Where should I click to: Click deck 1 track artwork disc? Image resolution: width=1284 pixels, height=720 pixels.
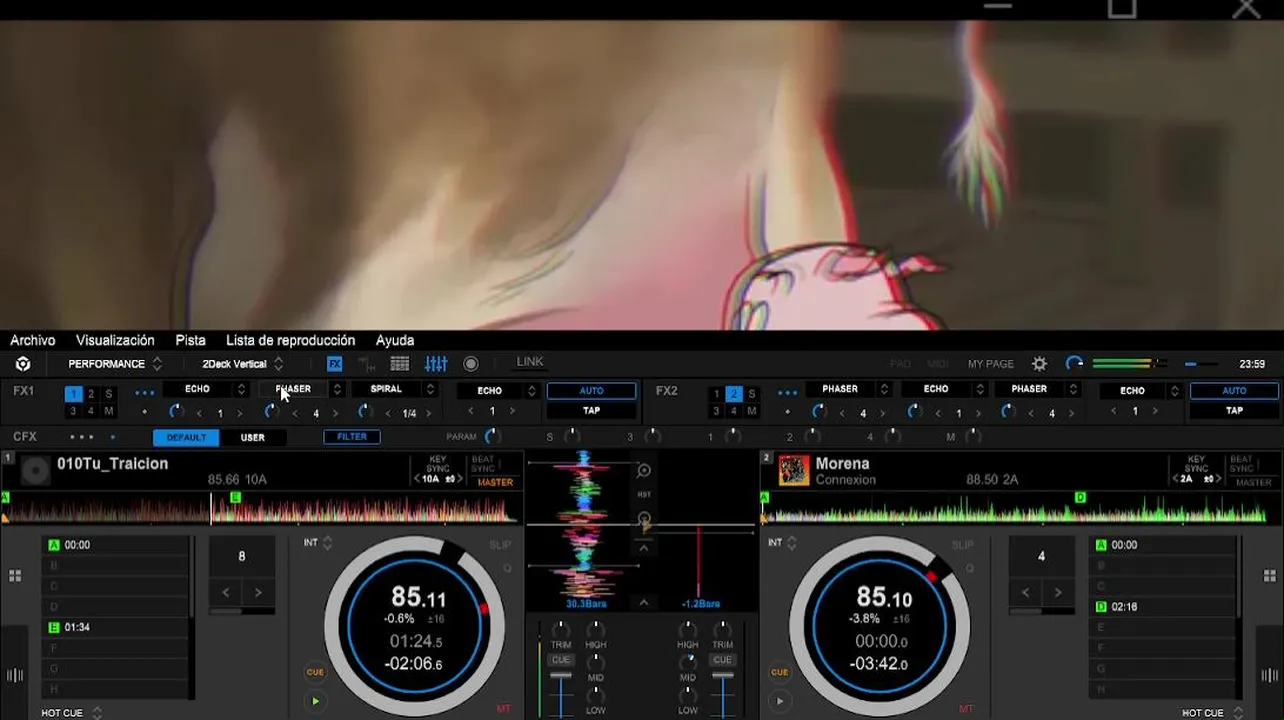tap(35, 471)
